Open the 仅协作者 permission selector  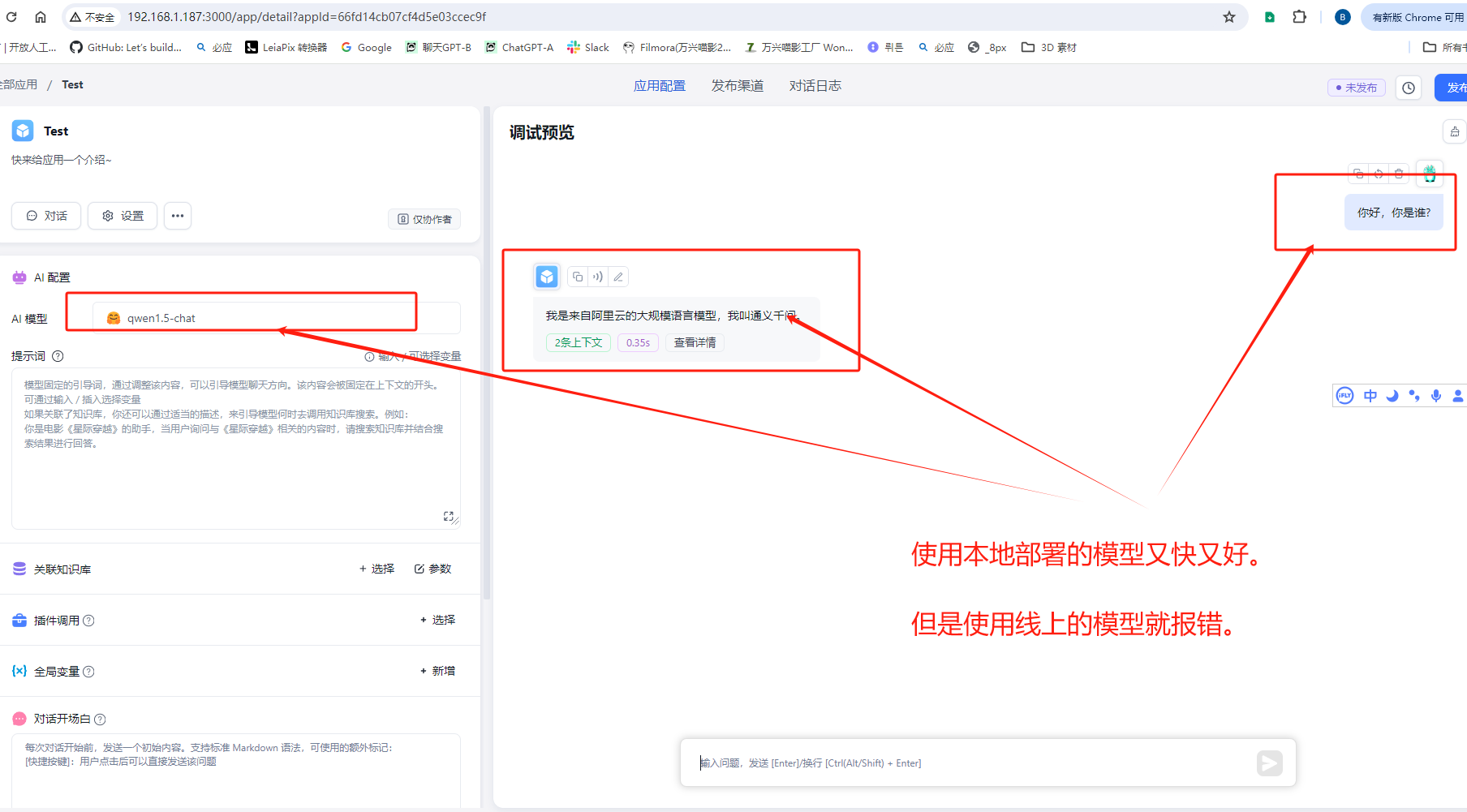[424, 219]
